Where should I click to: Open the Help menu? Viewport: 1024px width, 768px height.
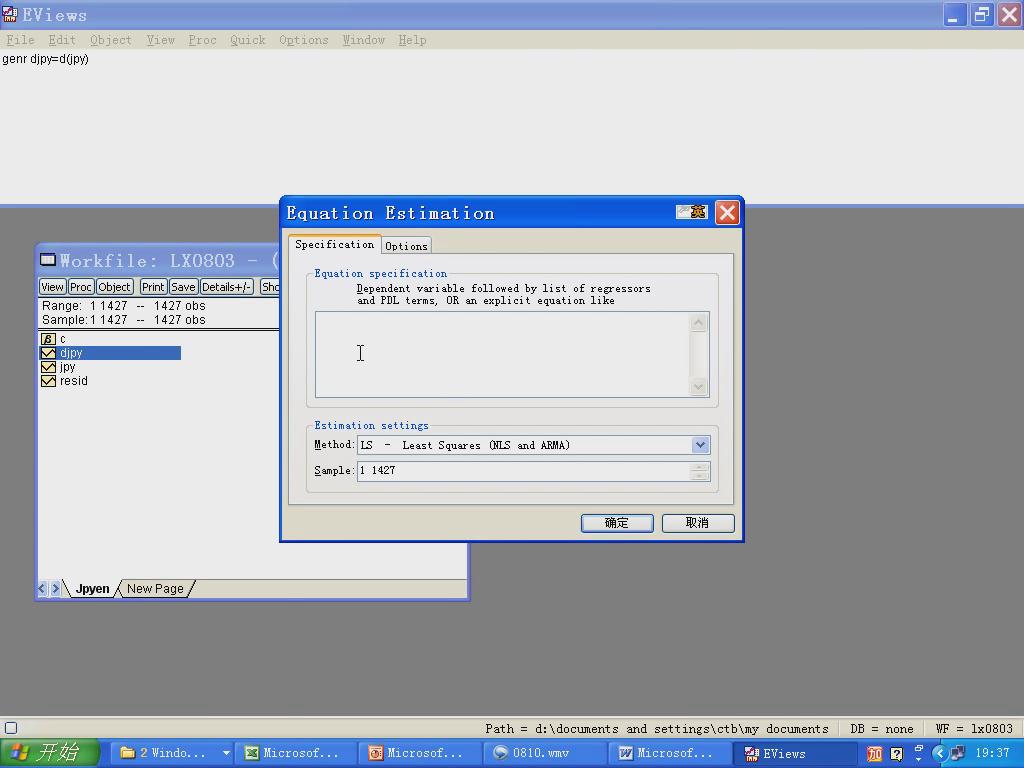(412, 40)
